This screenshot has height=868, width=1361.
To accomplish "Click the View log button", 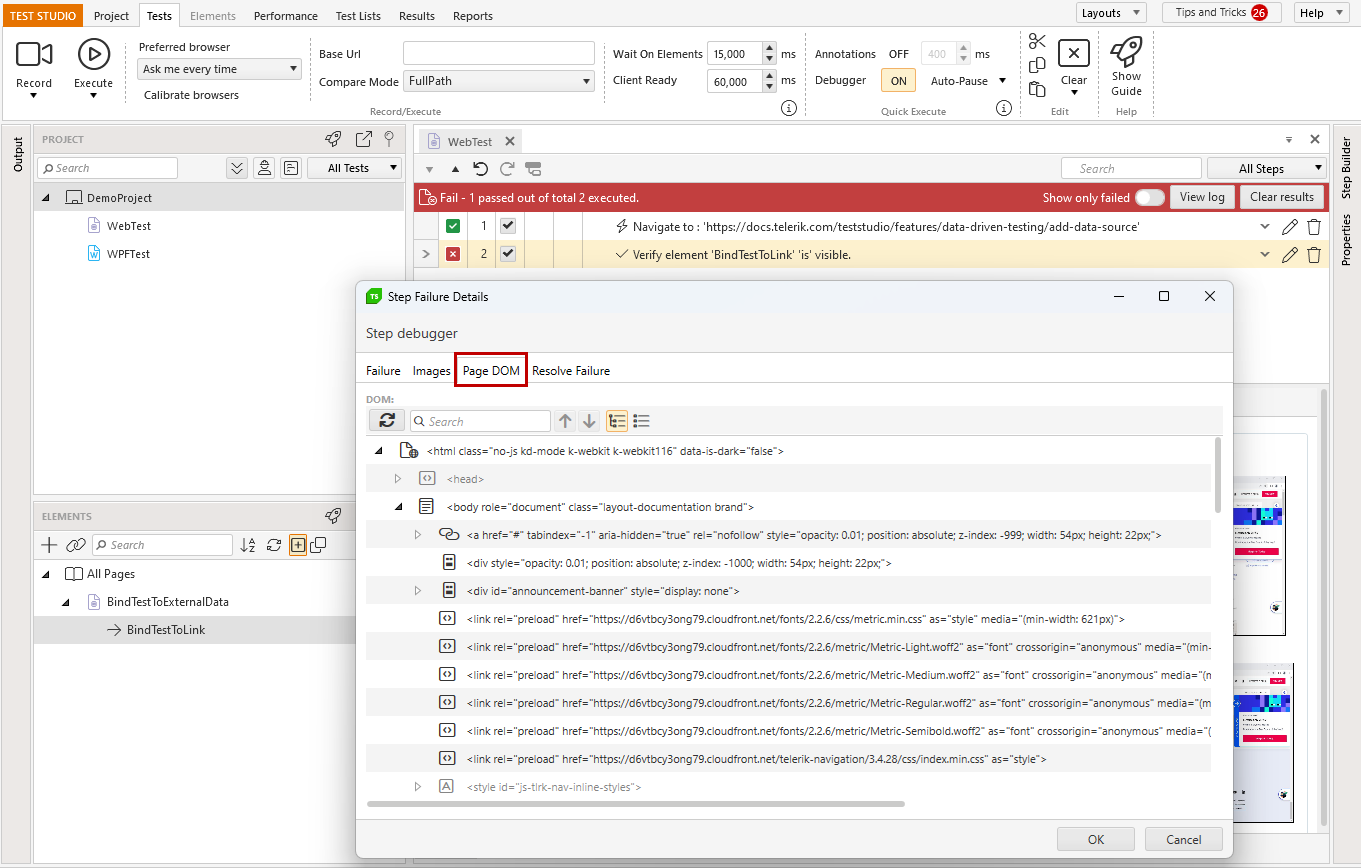I will pyautogui.click(x=1202, y=197).
